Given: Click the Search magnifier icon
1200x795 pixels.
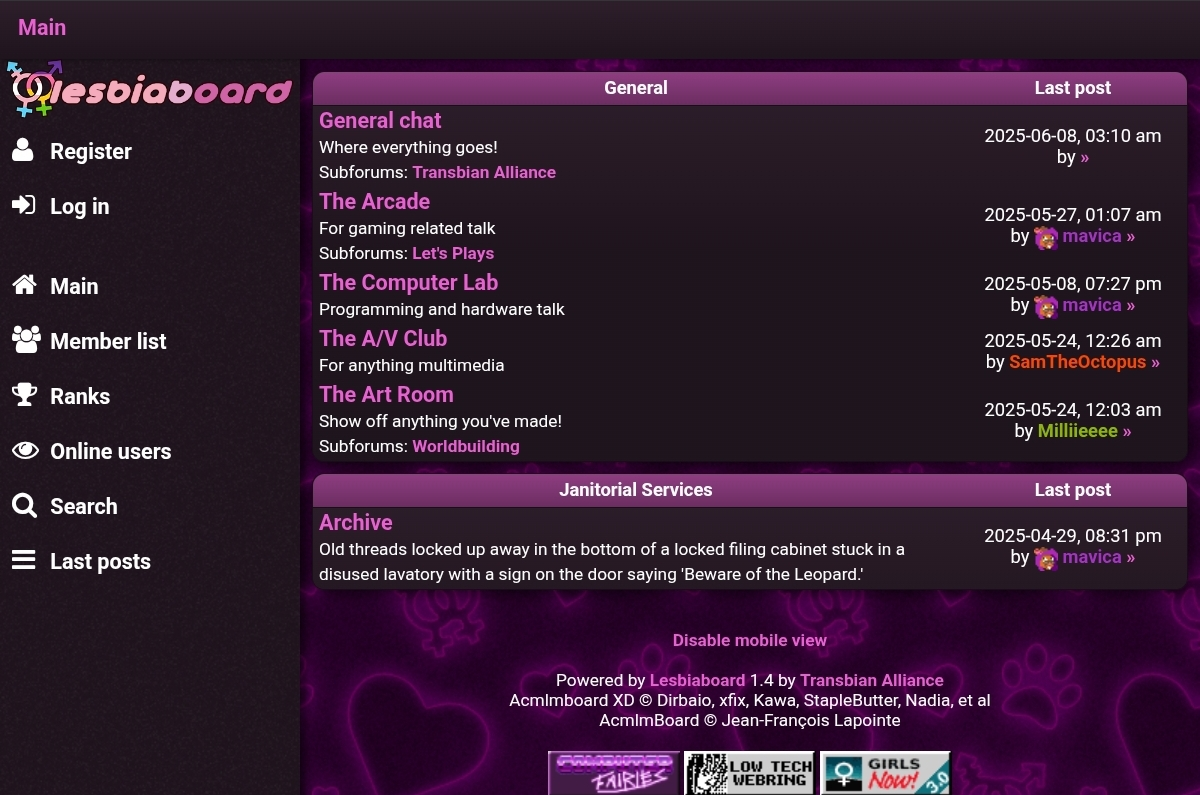Looking at the screenshot, I should tap(24, 505).
